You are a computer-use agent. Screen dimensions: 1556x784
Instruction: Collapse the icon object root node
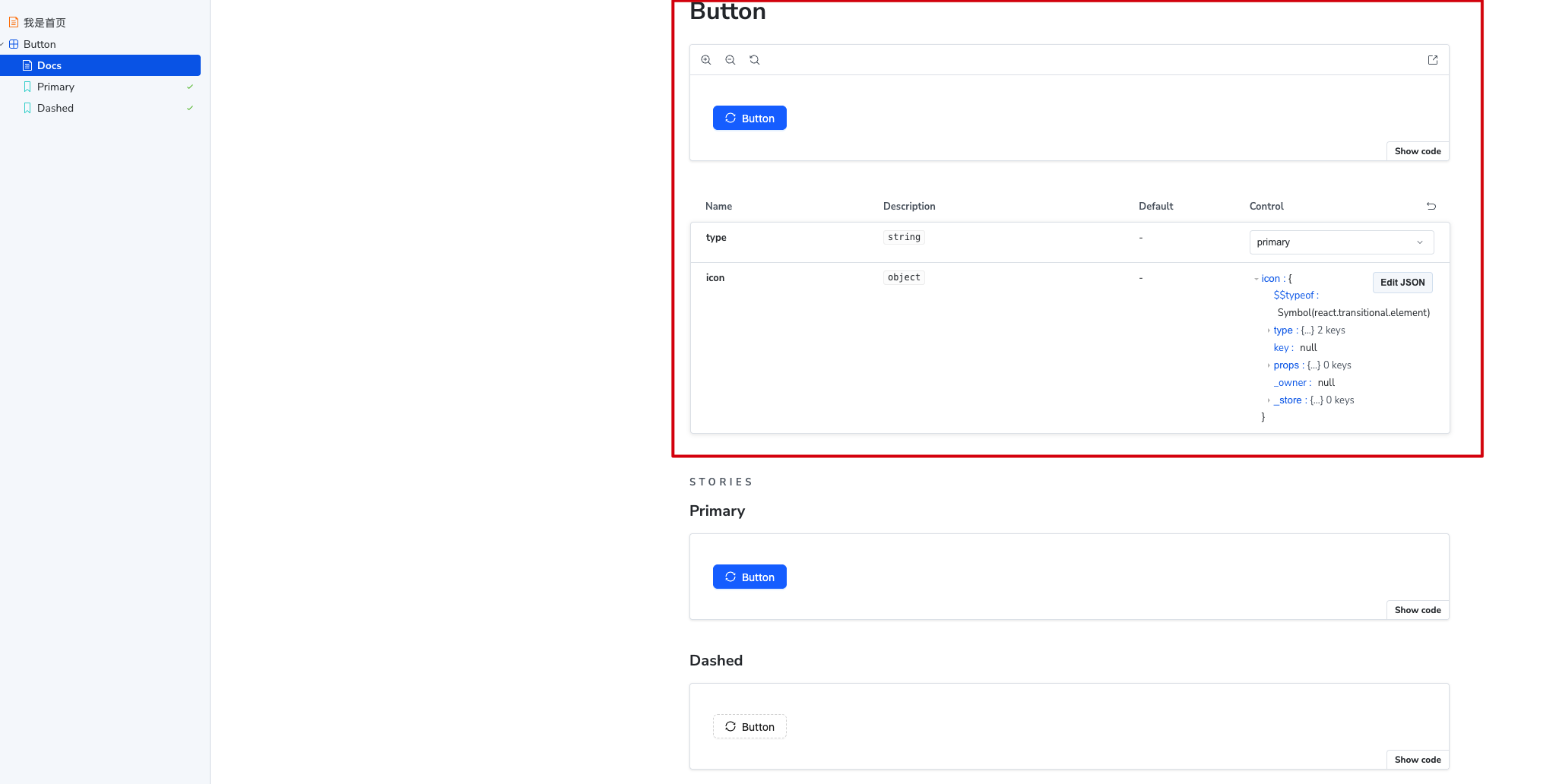(x=1257, y=279)
